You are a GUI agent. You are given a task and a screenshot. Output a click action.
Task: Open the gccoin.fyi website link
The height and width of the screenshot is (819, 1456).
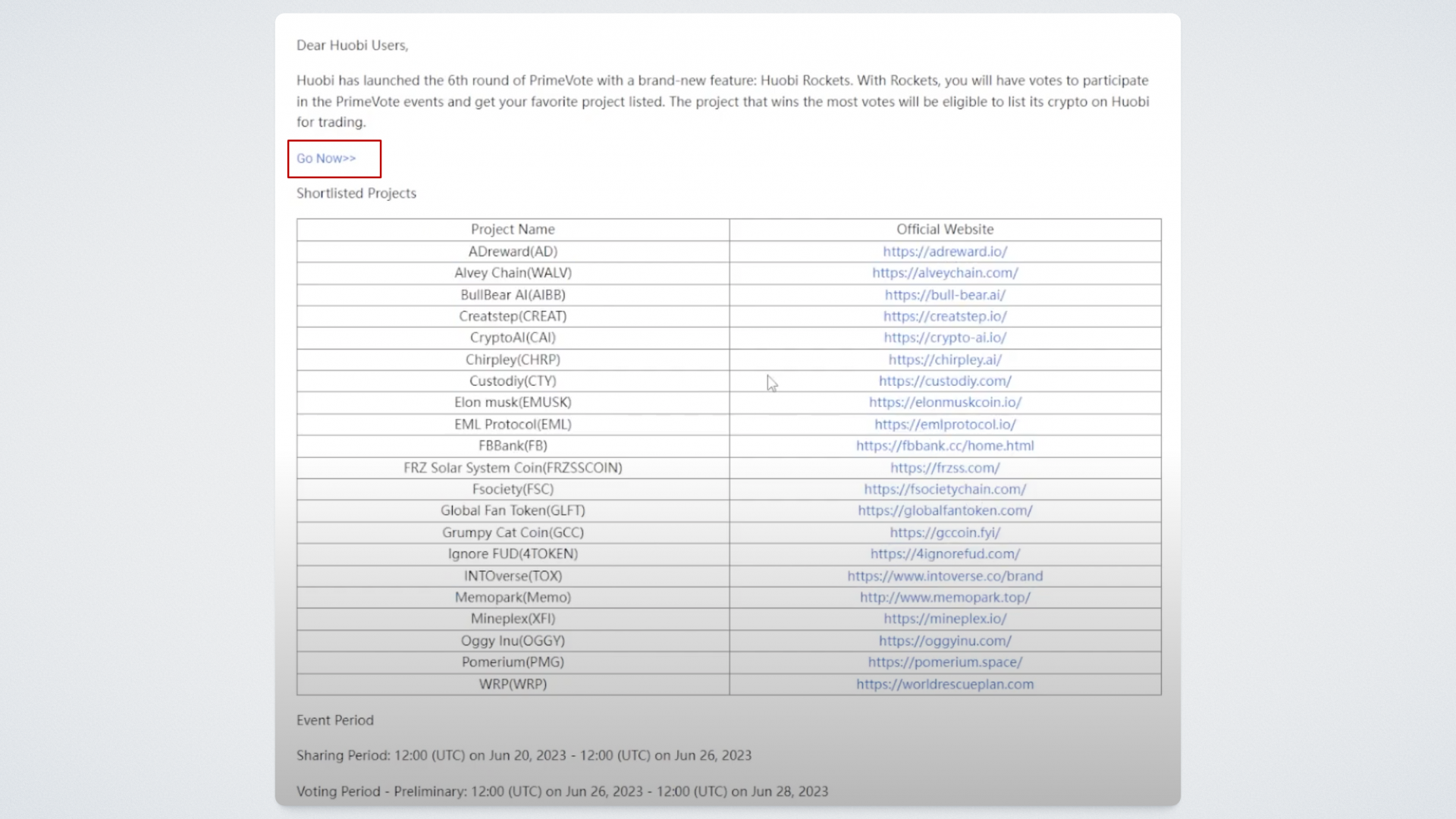pyautogui.click(x=945, y=532)
